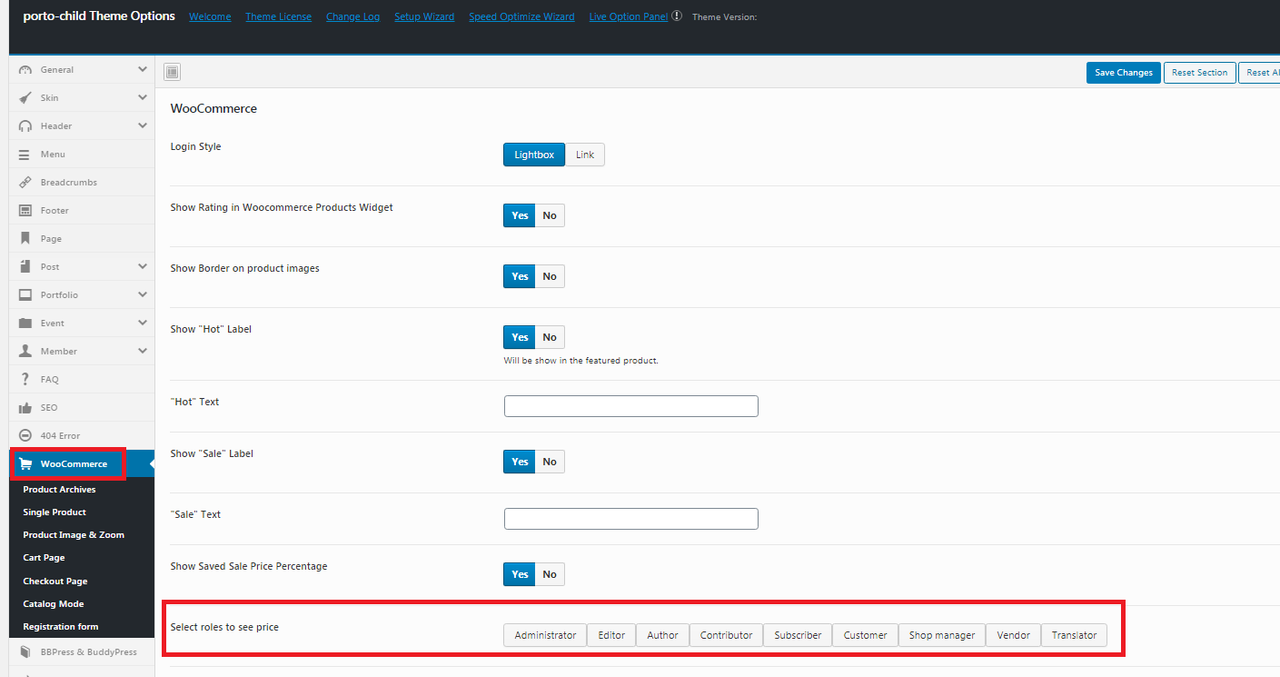This screenshot has height=677, width=1280.
Task: Select Vendor role to see price
Action: point(1013,635)
